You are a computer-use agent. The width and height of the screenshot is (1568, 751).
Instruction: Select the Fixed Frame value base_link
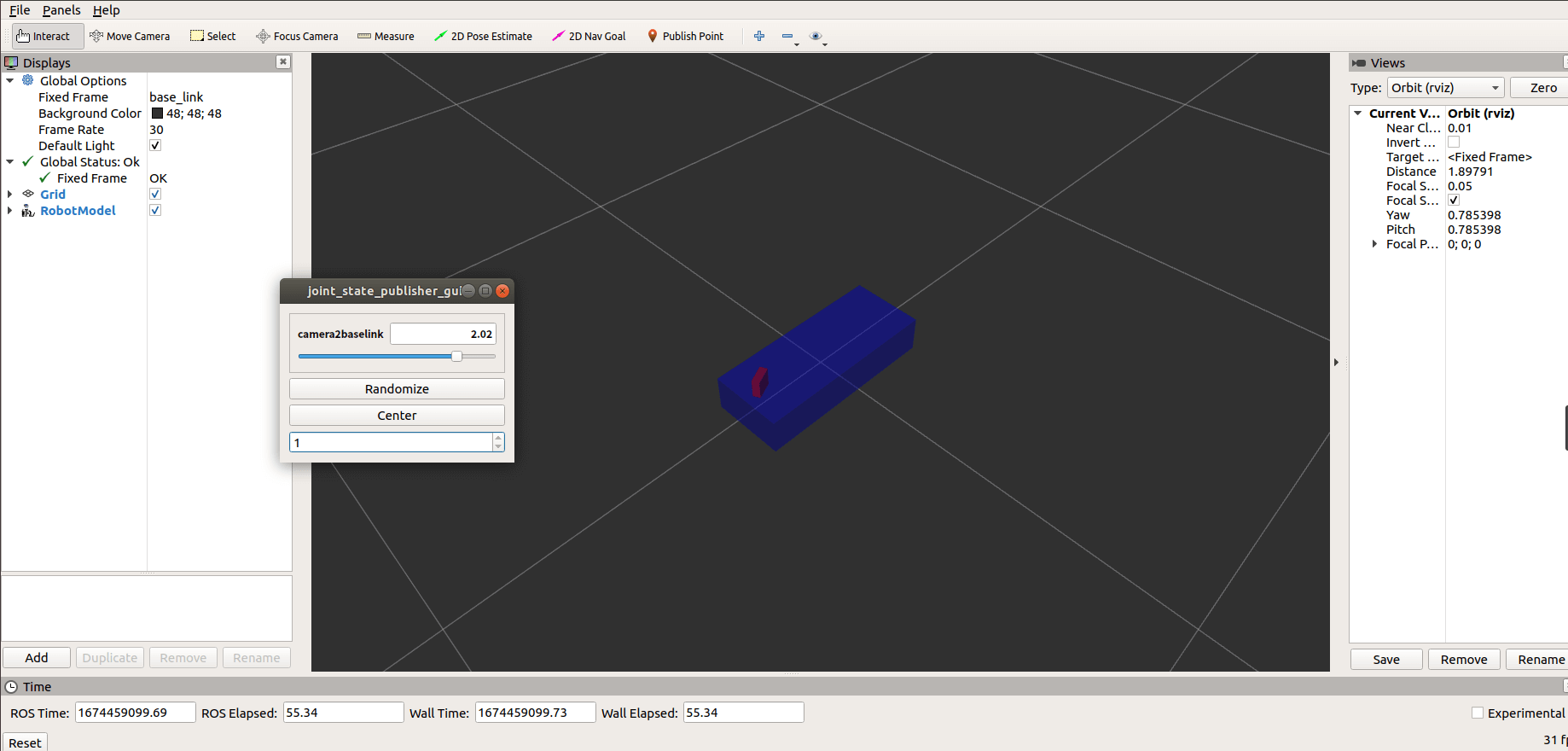click(177, 96)
